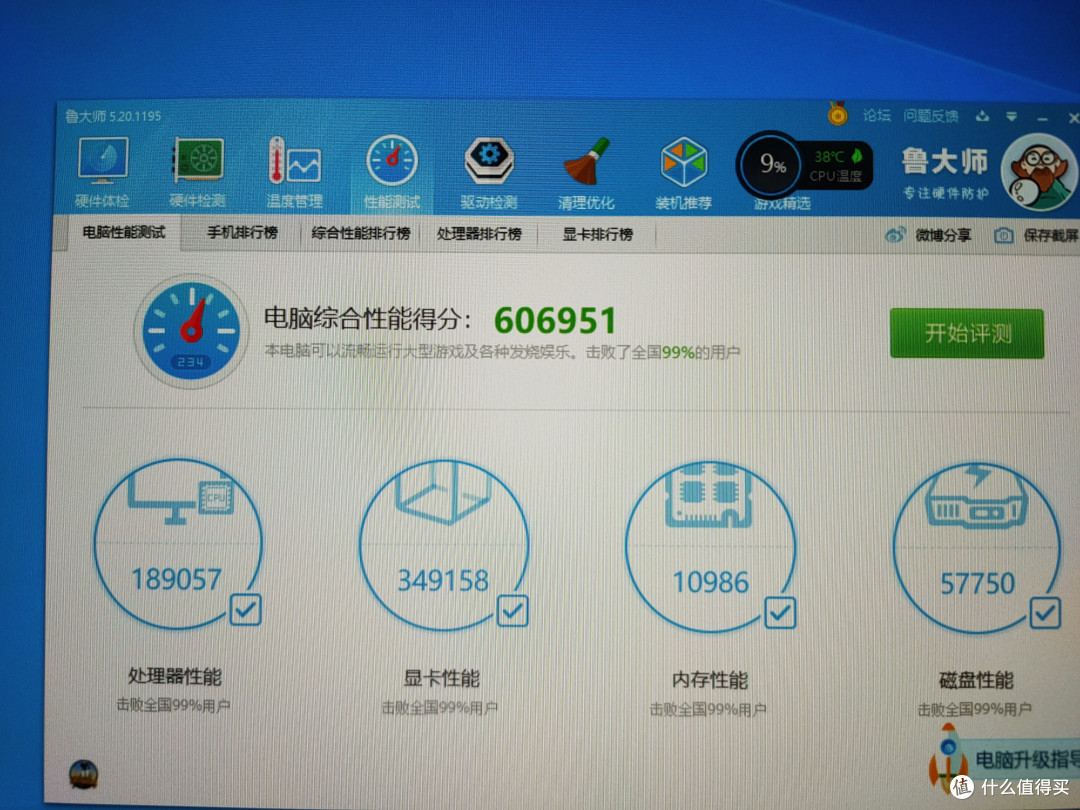Click the 内存性能 label

[x=709, y=681]
